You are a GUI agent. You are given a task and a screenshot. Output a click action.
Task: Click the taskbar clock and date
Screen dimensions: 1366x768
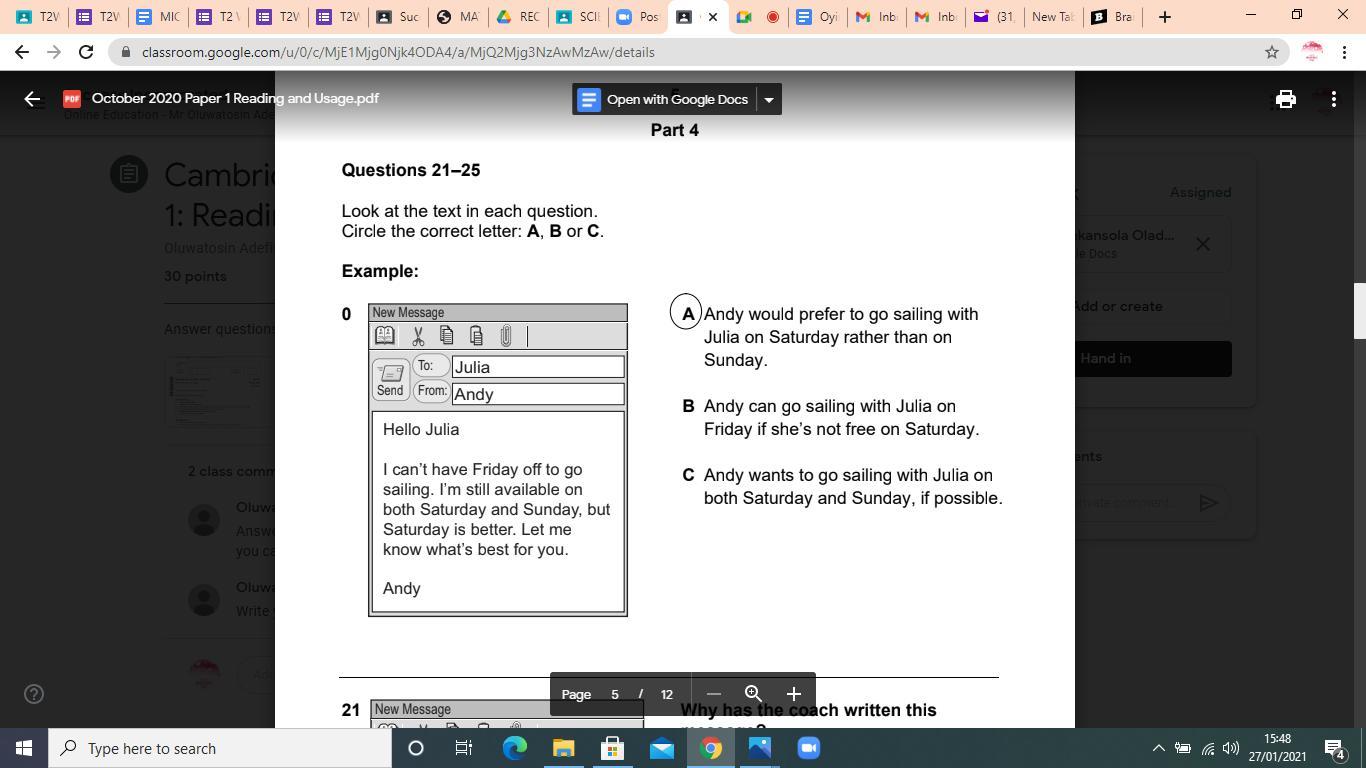1277,748
